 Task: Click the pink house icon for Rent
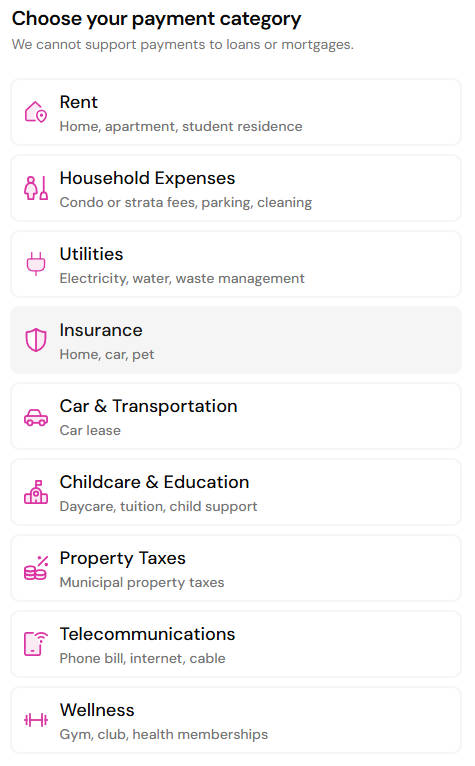click(36, 112)
